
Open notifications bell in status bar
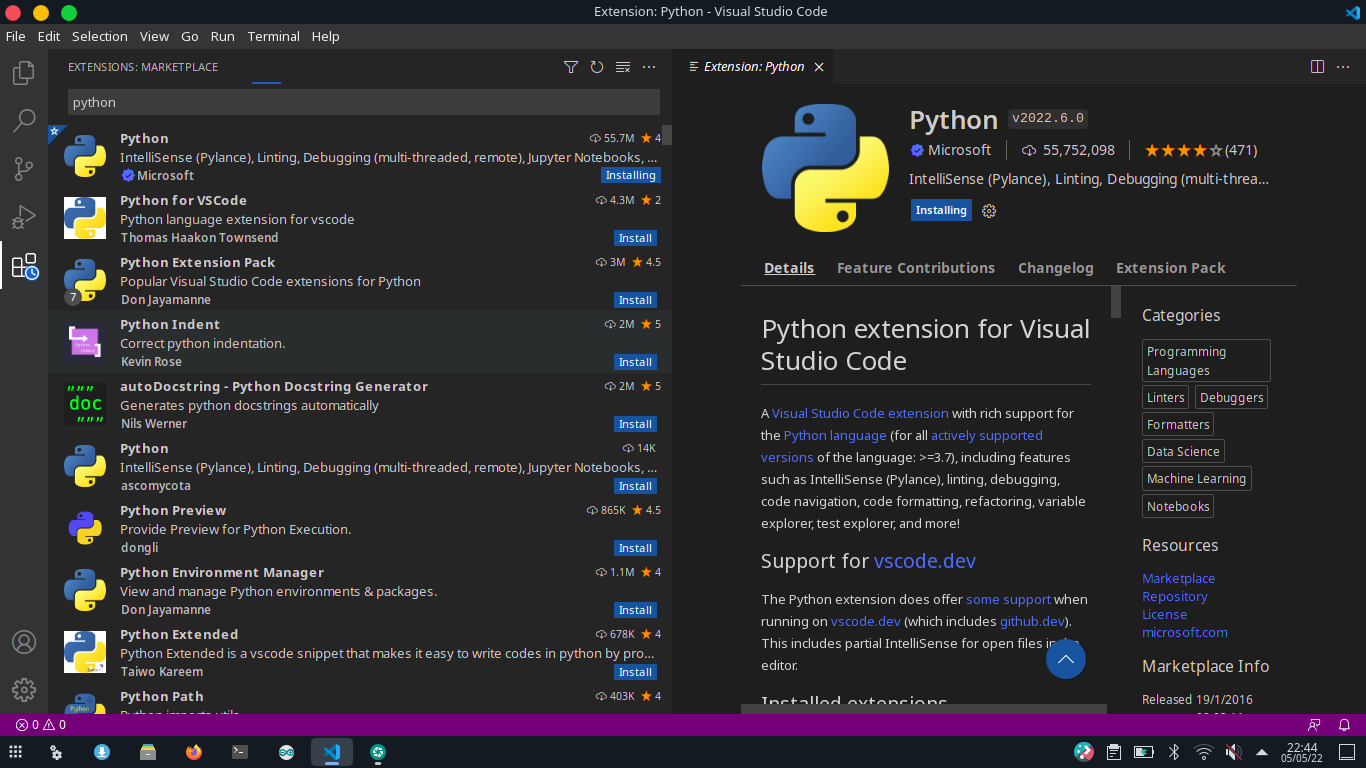[x=1344, y=725]
